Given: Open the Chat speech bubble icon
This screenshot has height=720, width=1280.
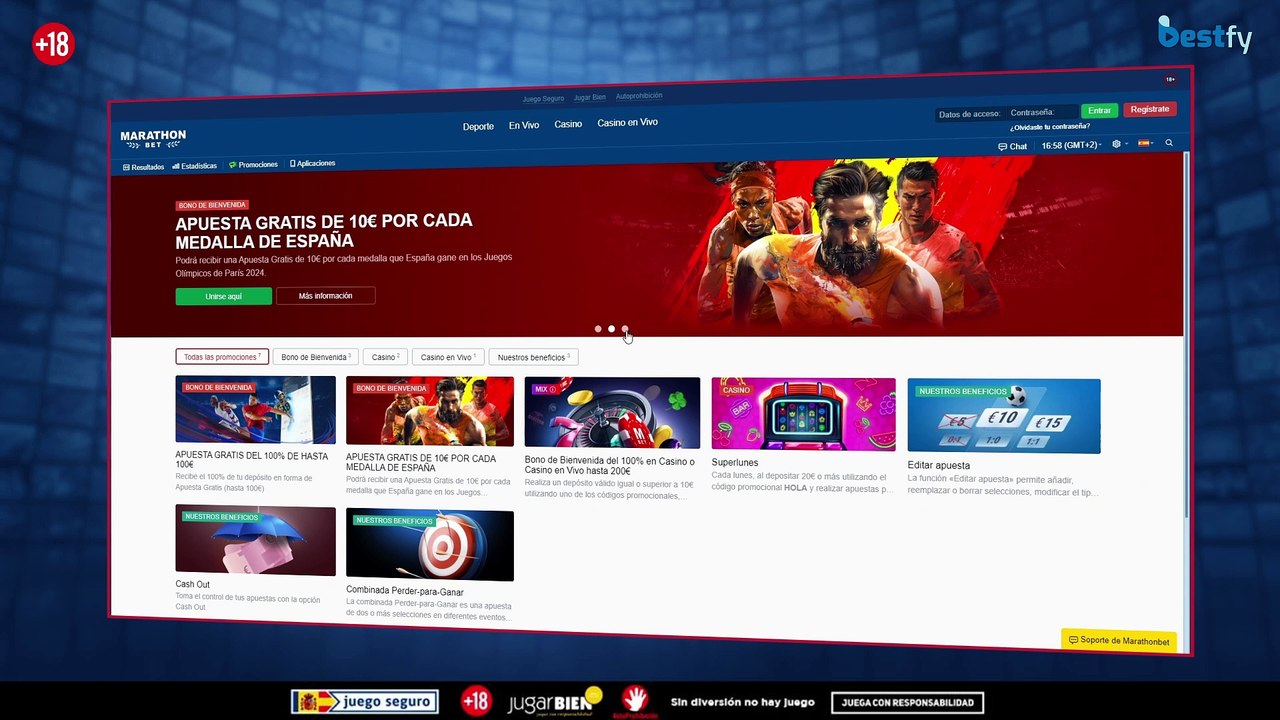Looking at the screenshot, I should click(x=1002, y=147).
